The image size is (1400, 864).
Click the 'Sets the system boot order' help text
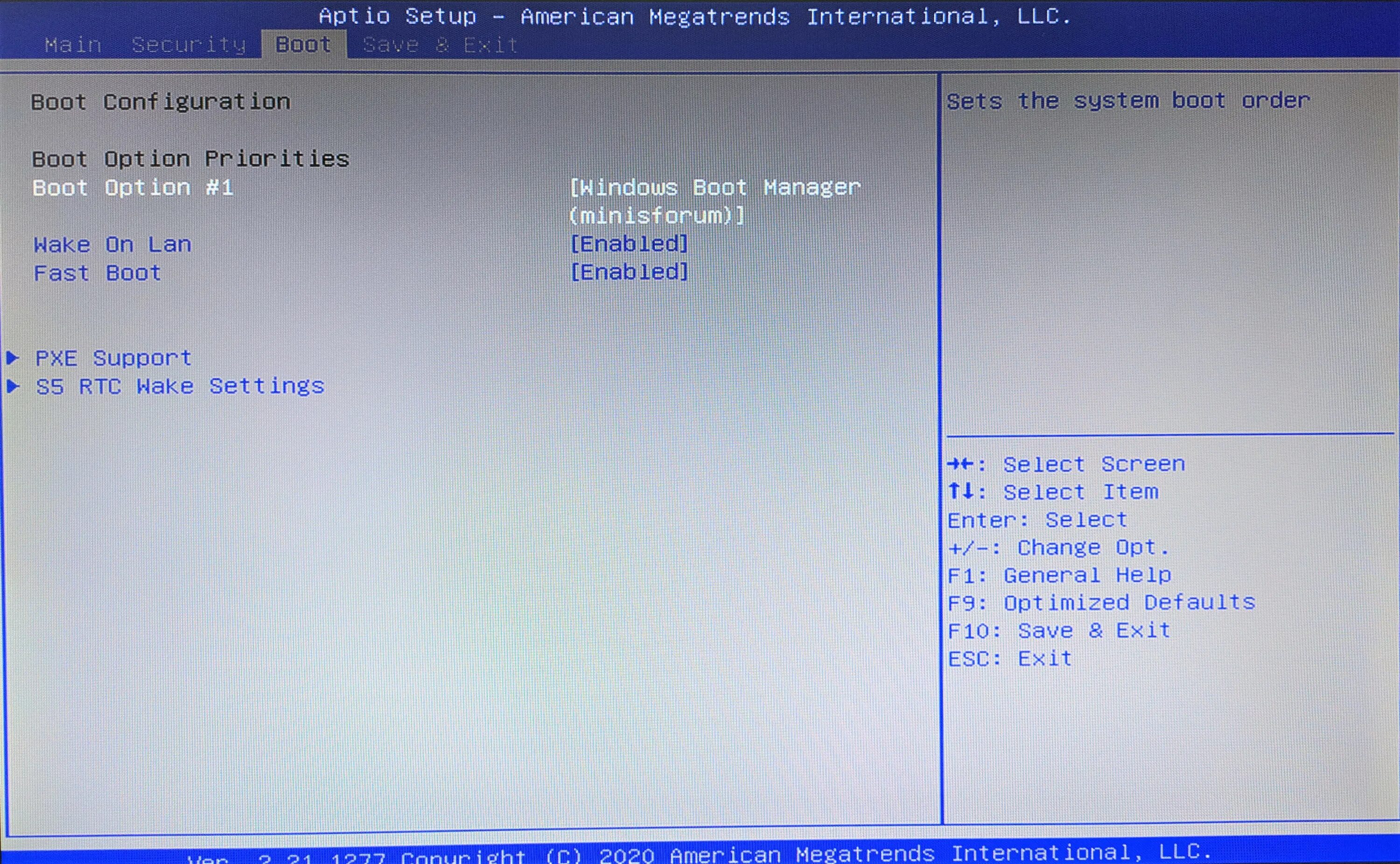click(1128, 101)
